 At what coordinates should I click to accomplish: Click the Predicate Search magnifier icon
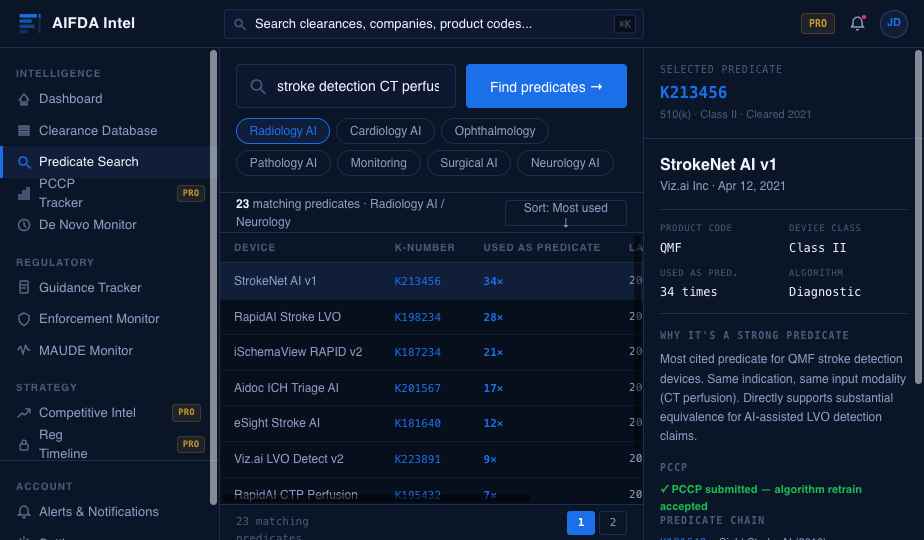24,162
